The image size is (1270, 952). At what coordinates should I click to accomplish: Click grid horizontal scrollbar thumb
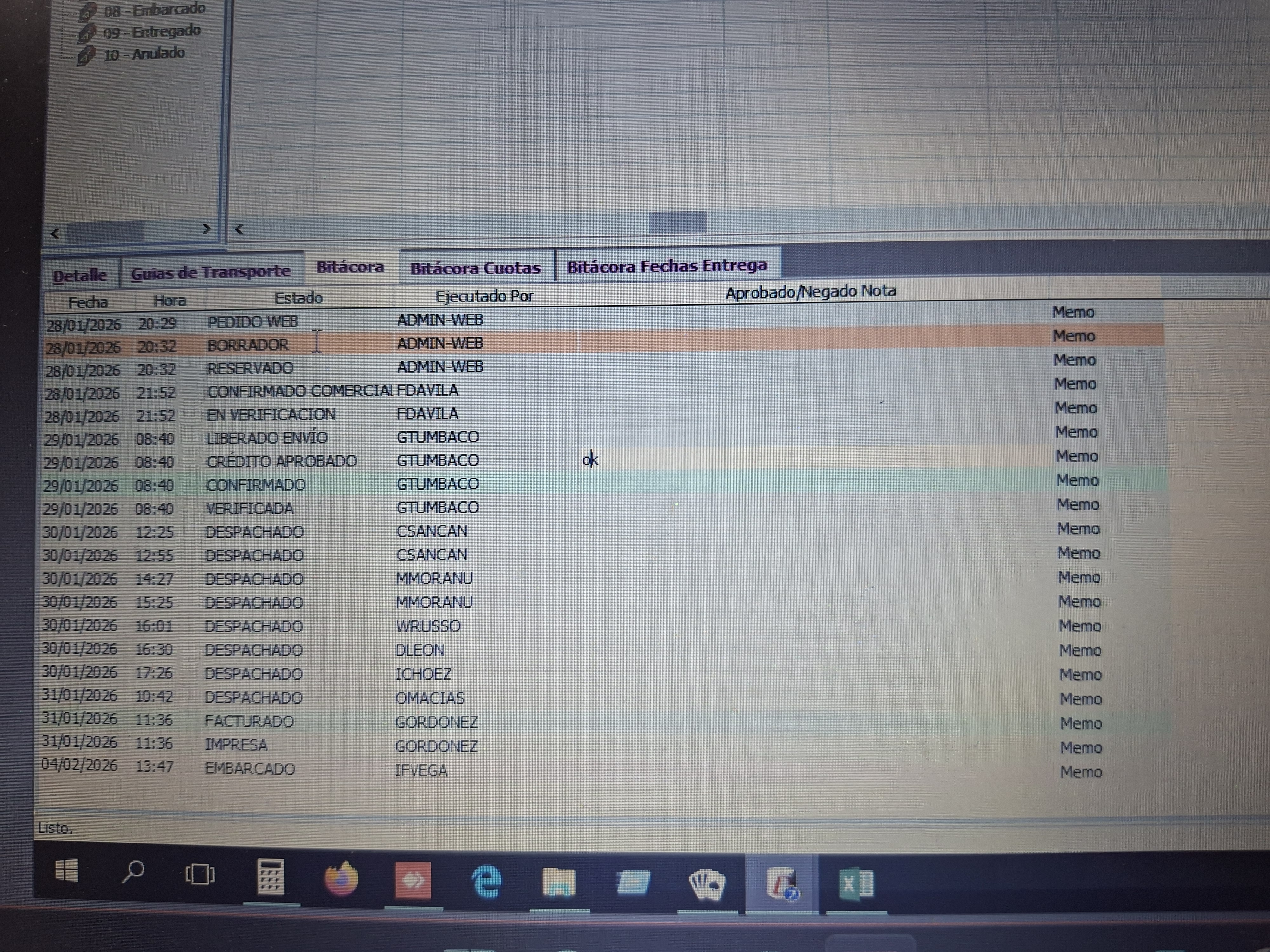(678, 222)
